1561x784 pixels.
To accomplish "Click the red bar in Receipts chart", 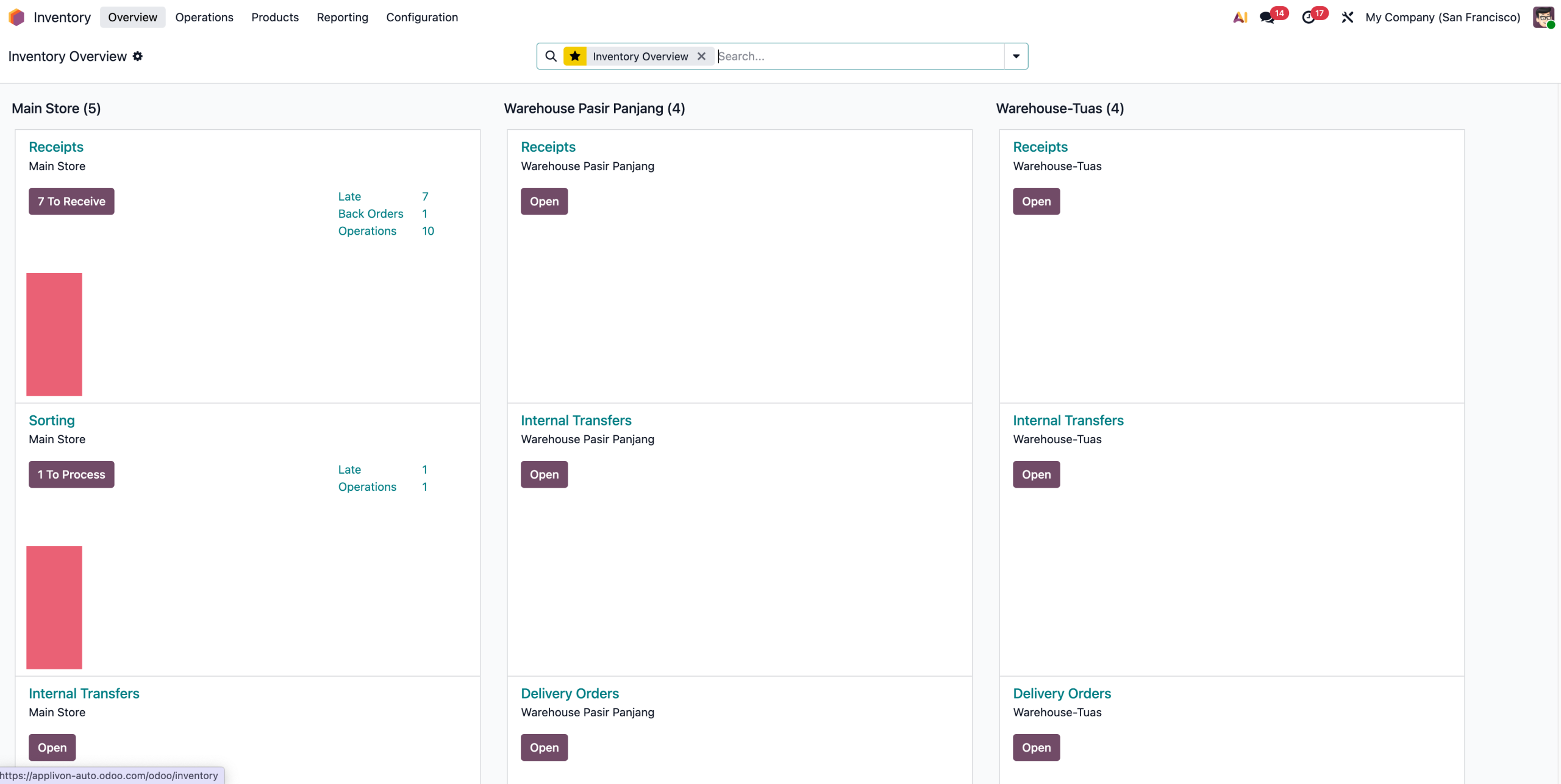I will click(54, 334).
